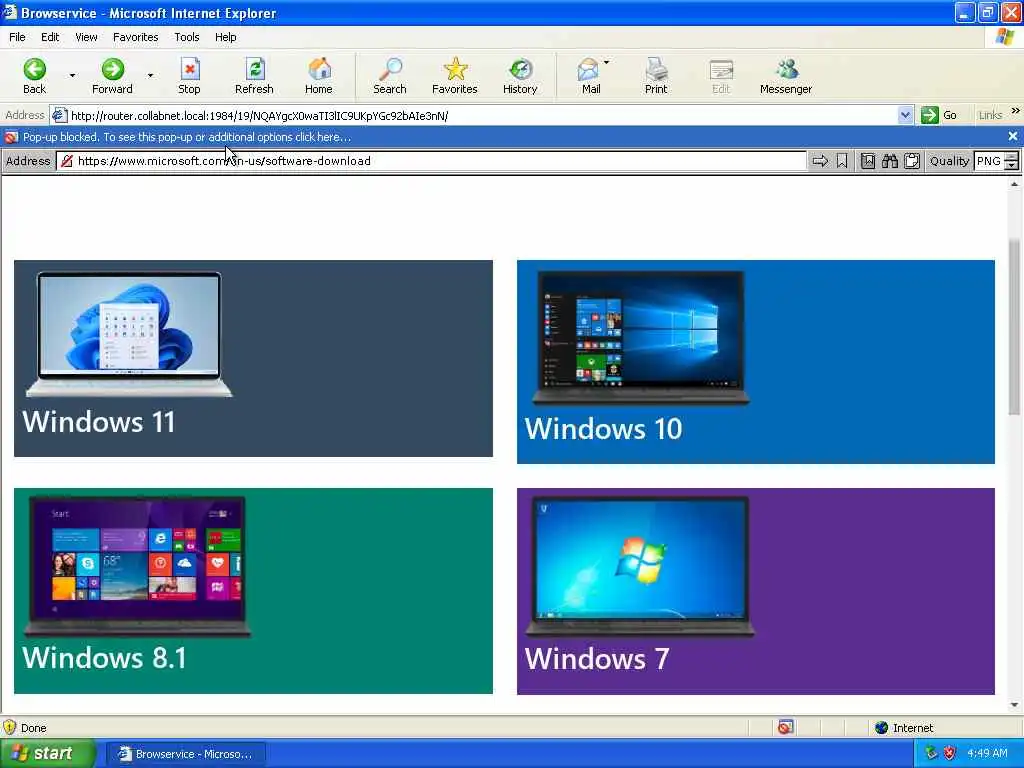This screenshot has width=1024, height=768.
Task: Open the Forward history dropdown arrow
Action: 150,76
